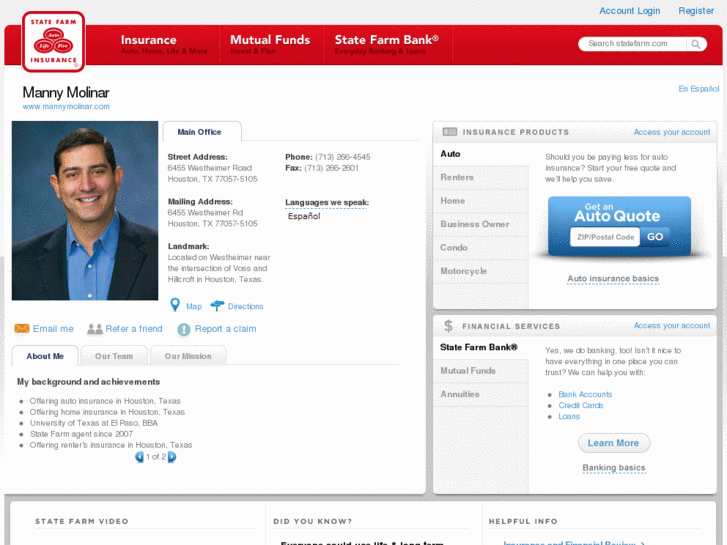Open the State Farm Bank navigation menu
Image resolution: width=727 pixels, height=545 pixels.
387,45
